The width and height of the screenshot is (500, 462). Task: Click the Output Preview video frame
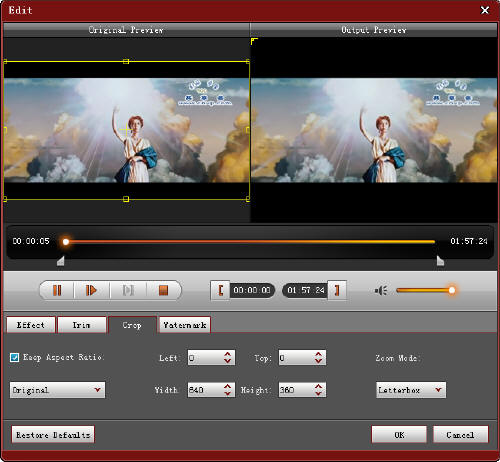point(374,130)
